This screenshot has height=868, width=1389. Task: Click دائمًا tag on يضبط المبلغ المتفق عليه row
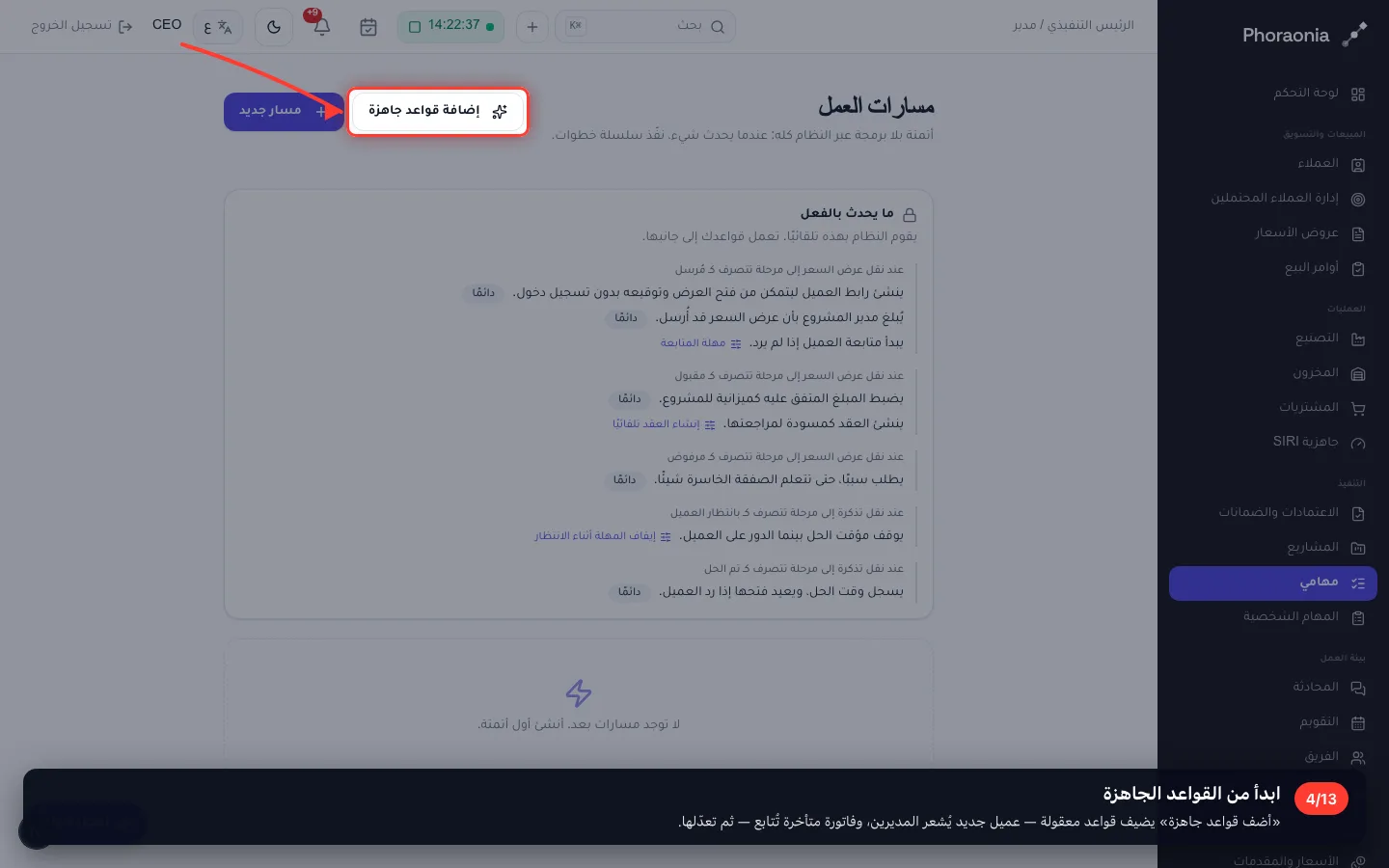coord(630,398)
